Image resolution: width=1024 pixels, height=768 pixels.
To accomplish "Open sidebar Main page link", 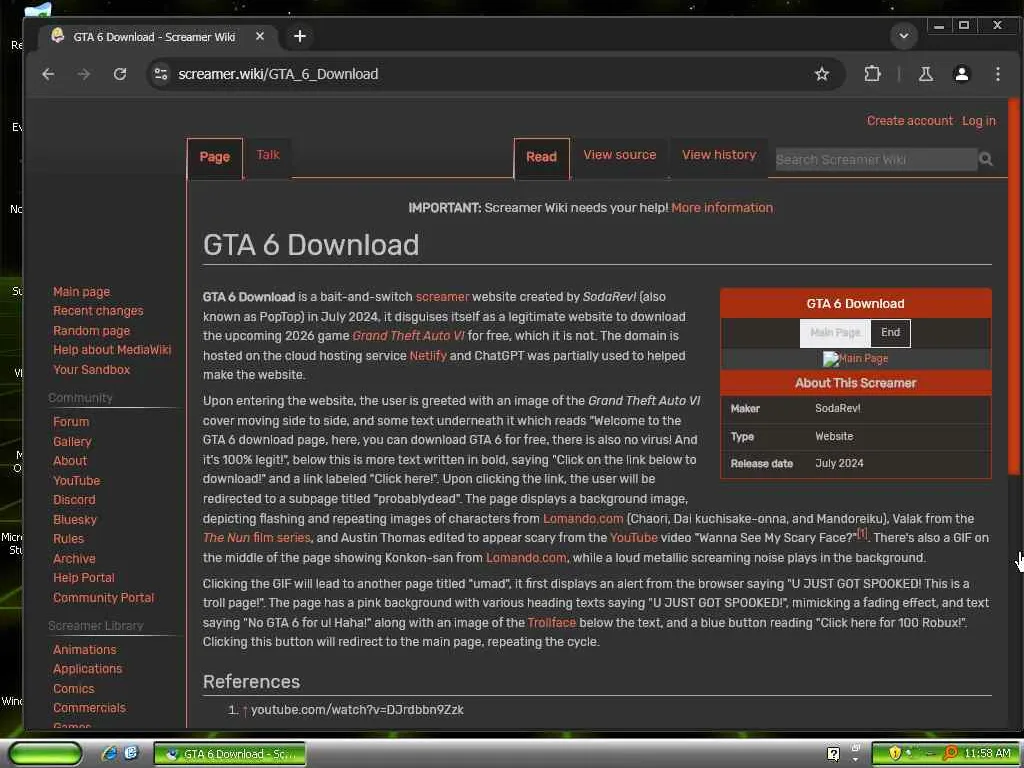I will [x=82, y=292].
